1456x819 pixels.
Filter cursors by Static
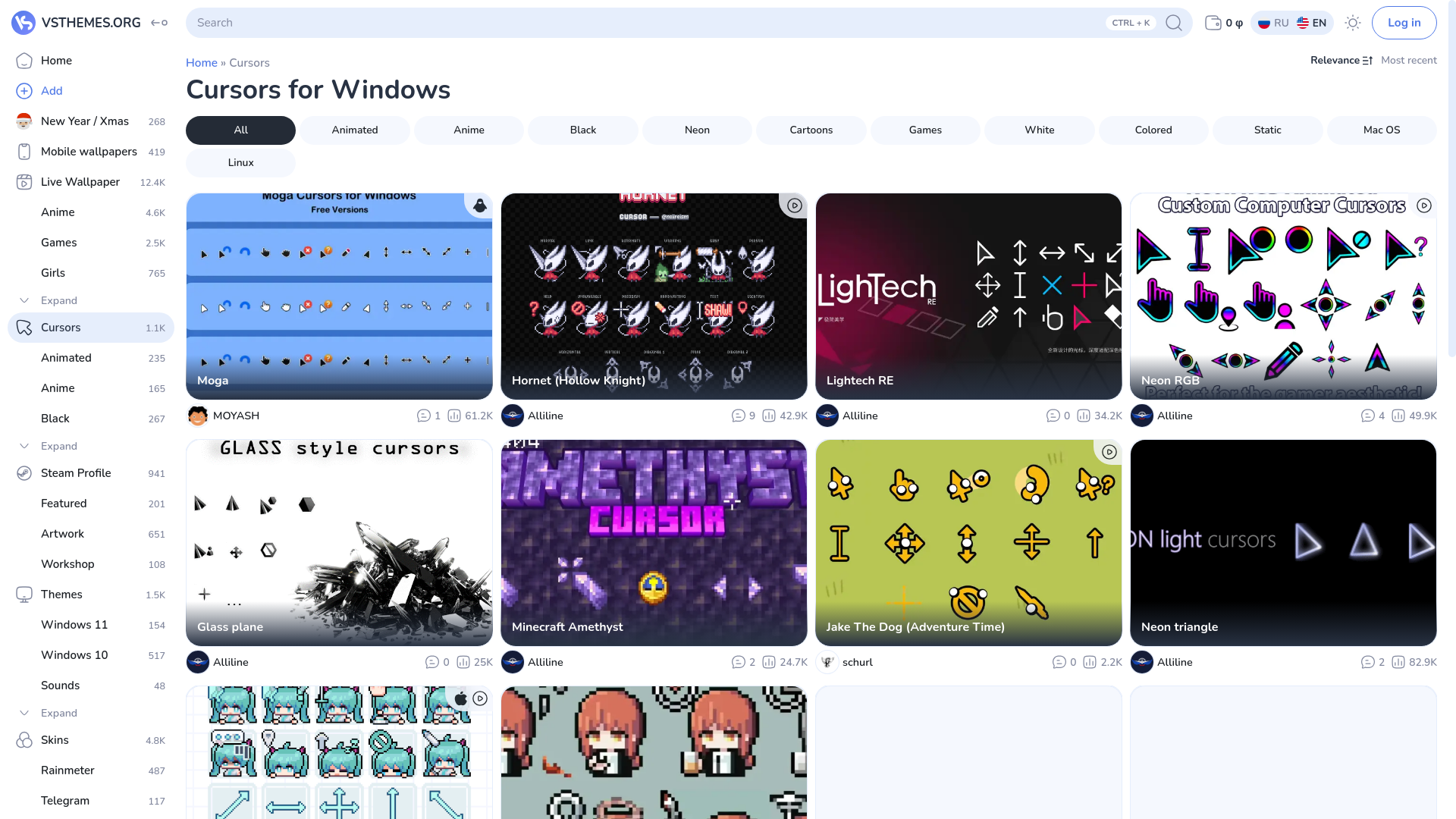1268,130
